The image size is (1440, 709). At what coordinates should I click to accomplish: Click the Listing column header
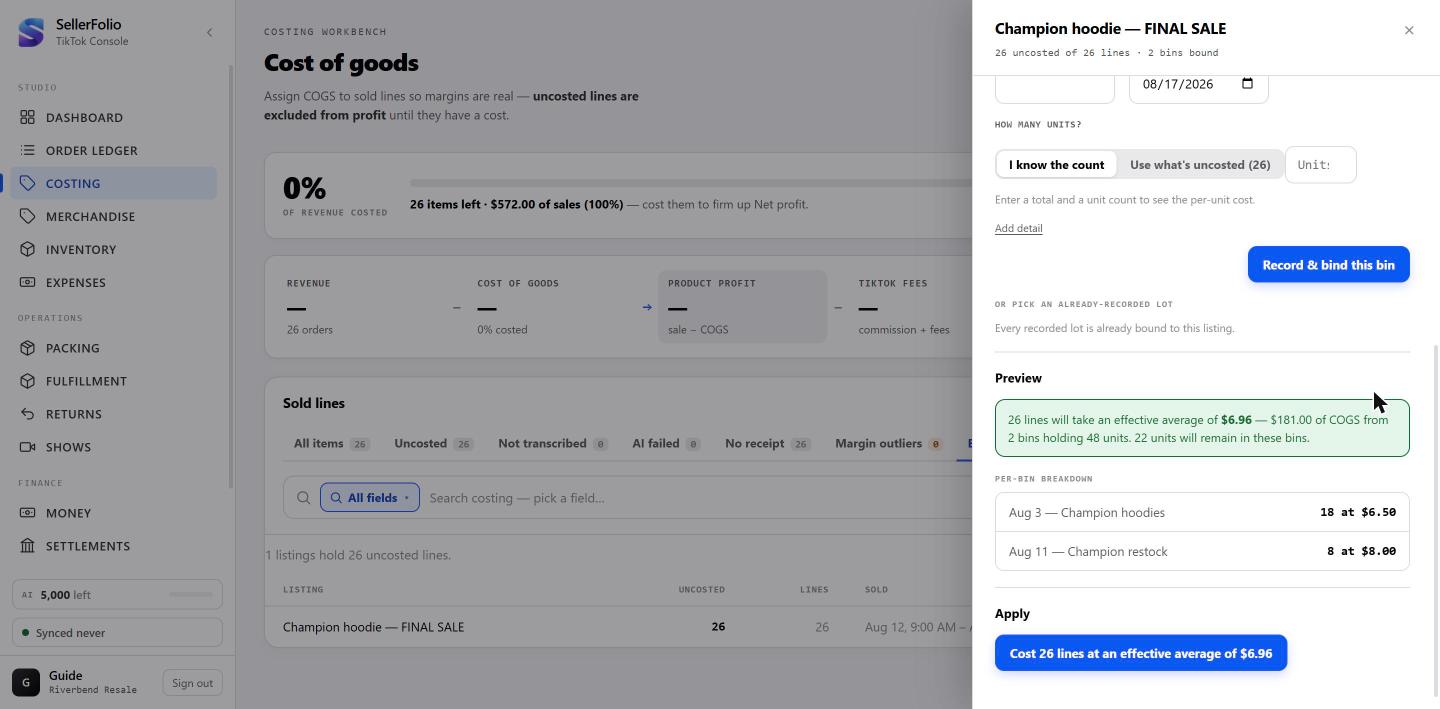click(302, 589)
